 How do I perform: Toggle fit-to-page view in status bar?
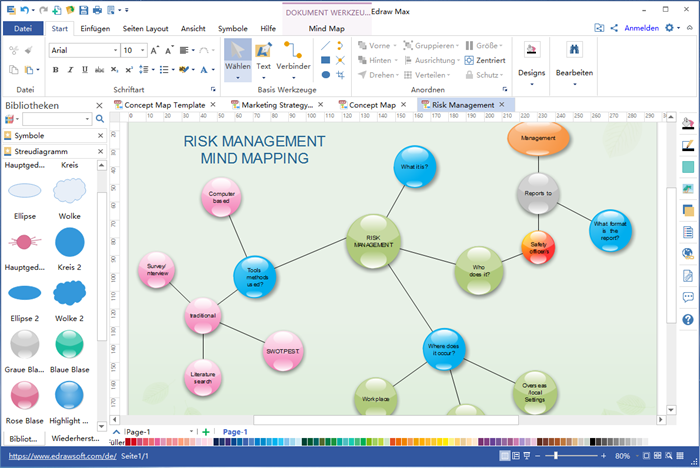click(646, 456)
